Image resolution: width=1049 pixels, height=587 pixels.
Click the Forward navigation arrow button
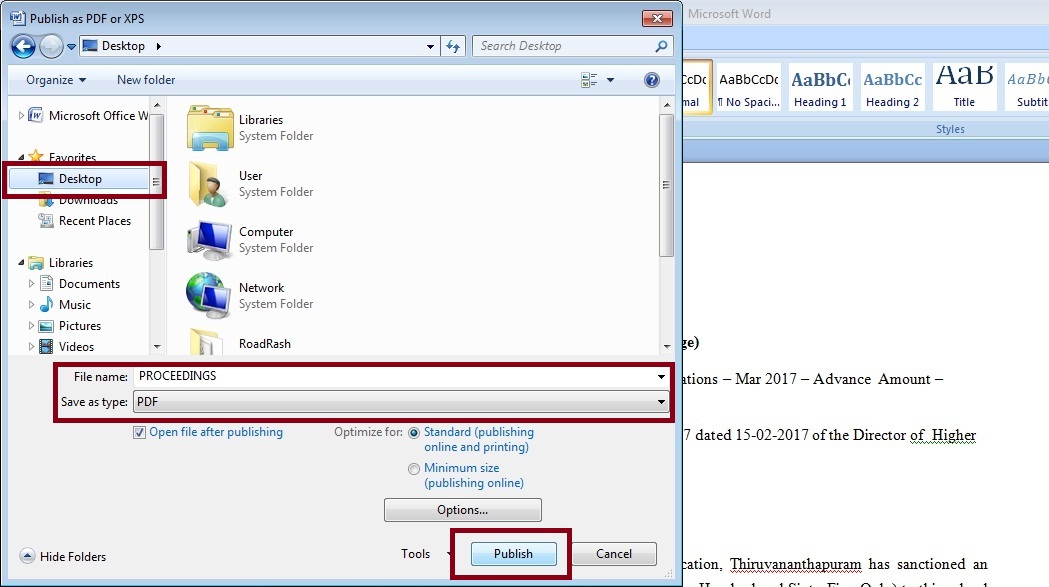[x=51, y=46]
